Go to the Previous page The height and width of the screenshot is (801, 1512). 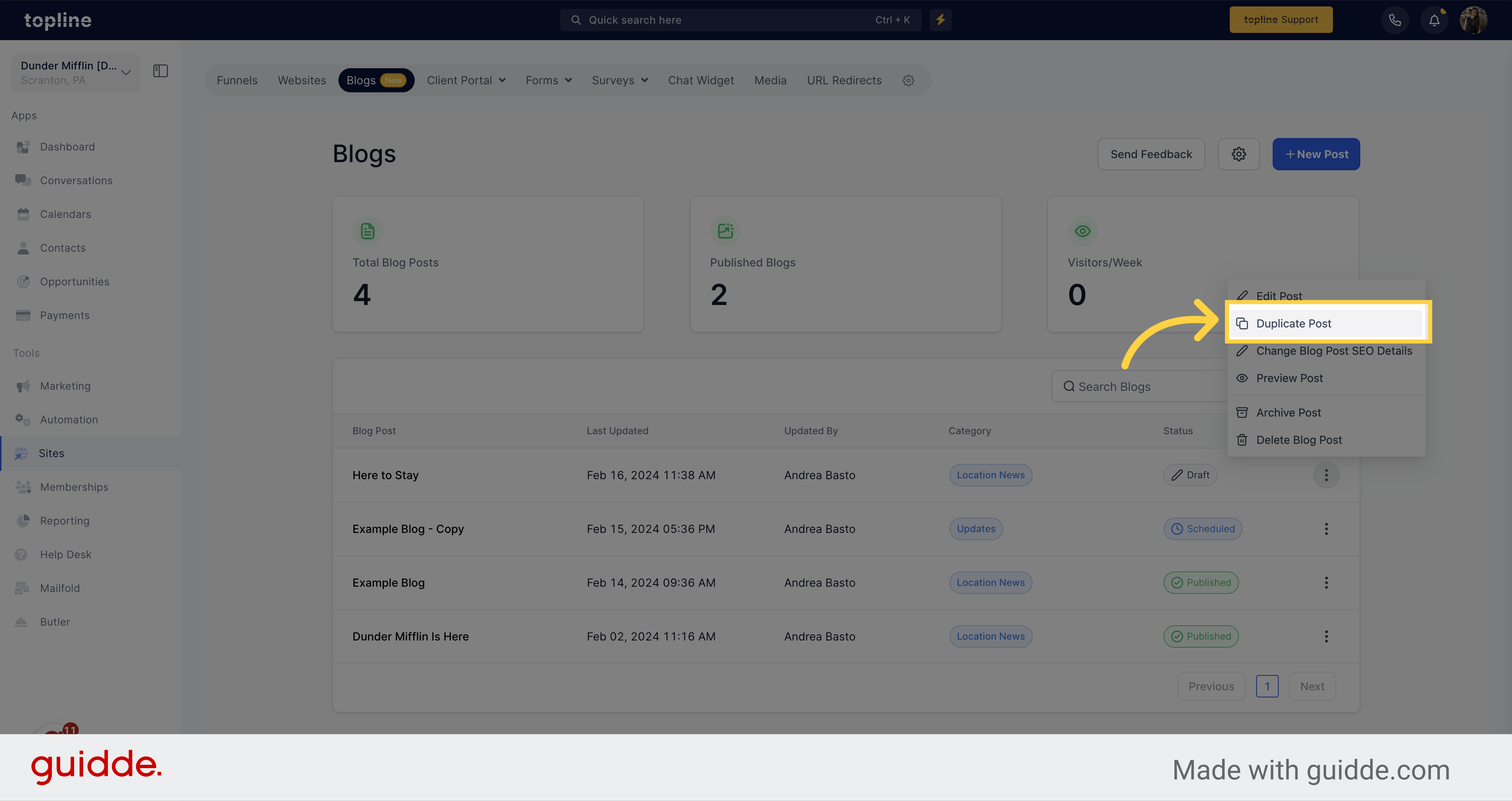(1211, 687)
